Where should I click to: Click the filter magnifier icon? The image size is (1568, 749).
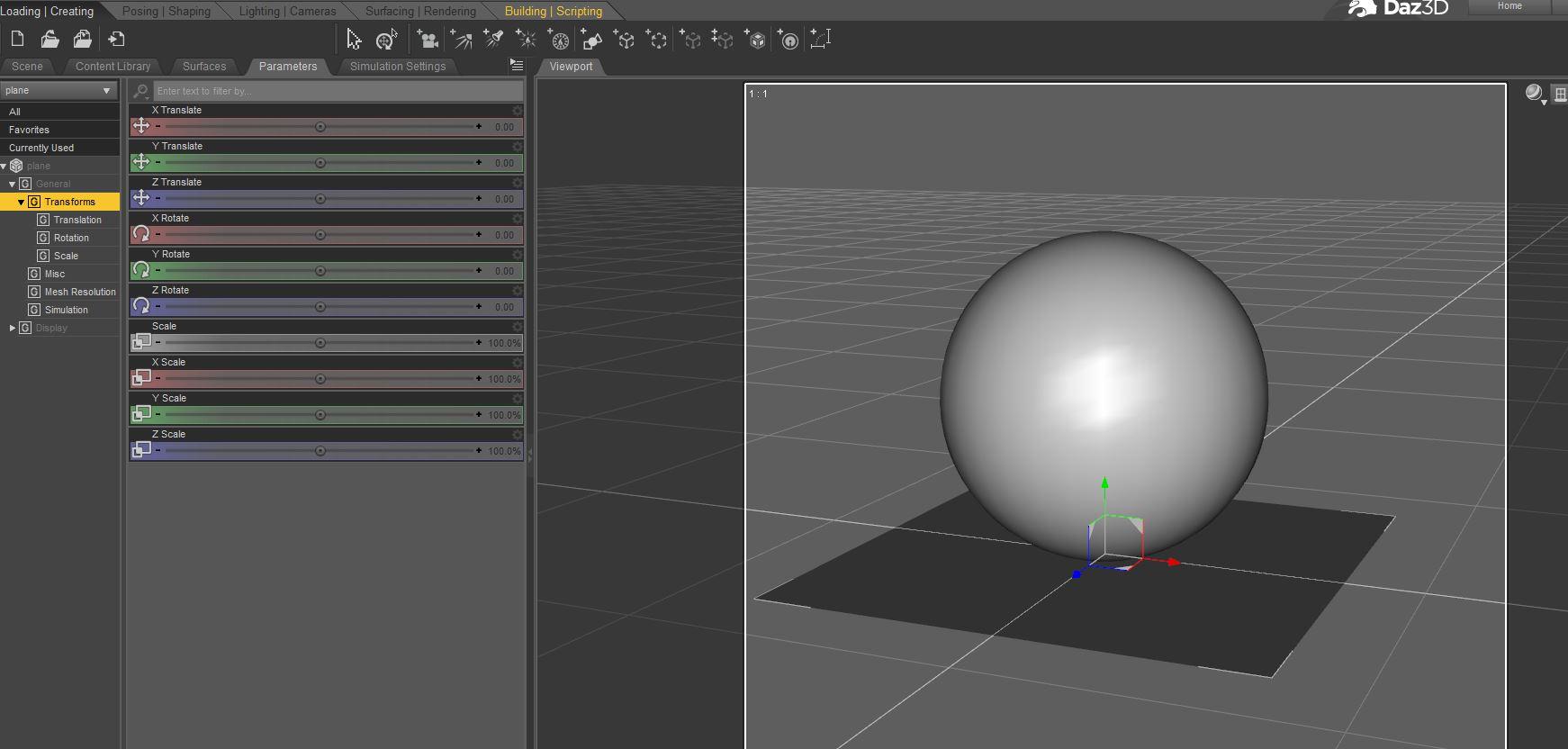141,91
